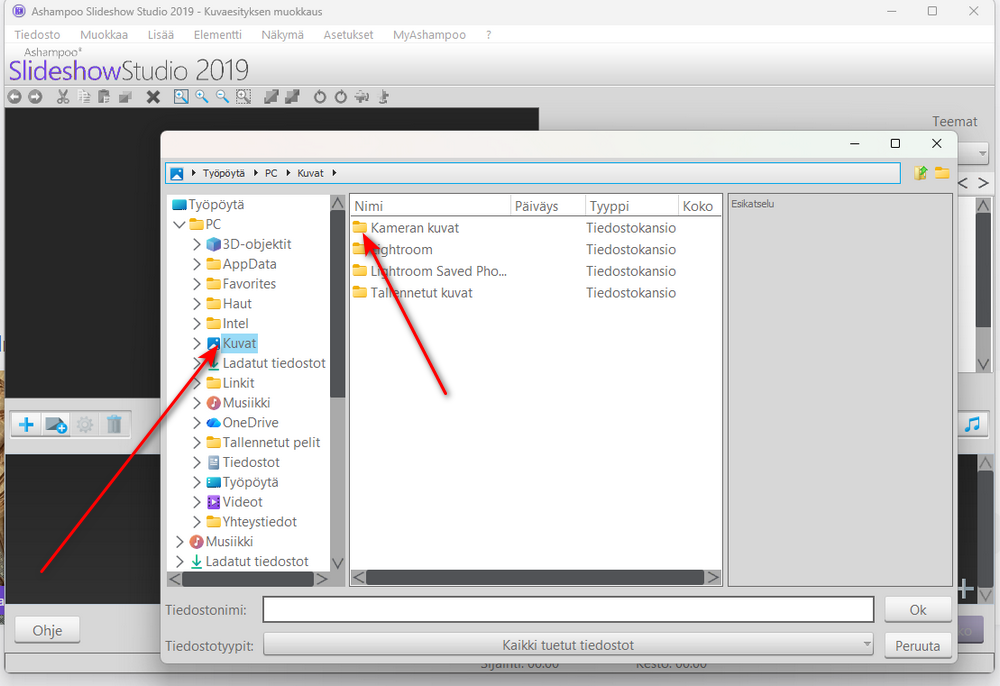Click the Tiedostonimi filename input field
The height and width of the screenshot is (686, 1000).
pyautogui.click(x=568, y=609)
